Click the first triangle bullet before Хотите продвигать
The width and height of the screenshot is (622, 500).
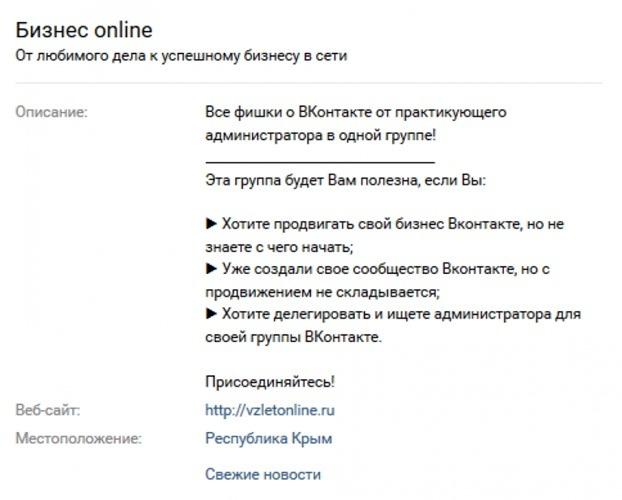(211, 224)
